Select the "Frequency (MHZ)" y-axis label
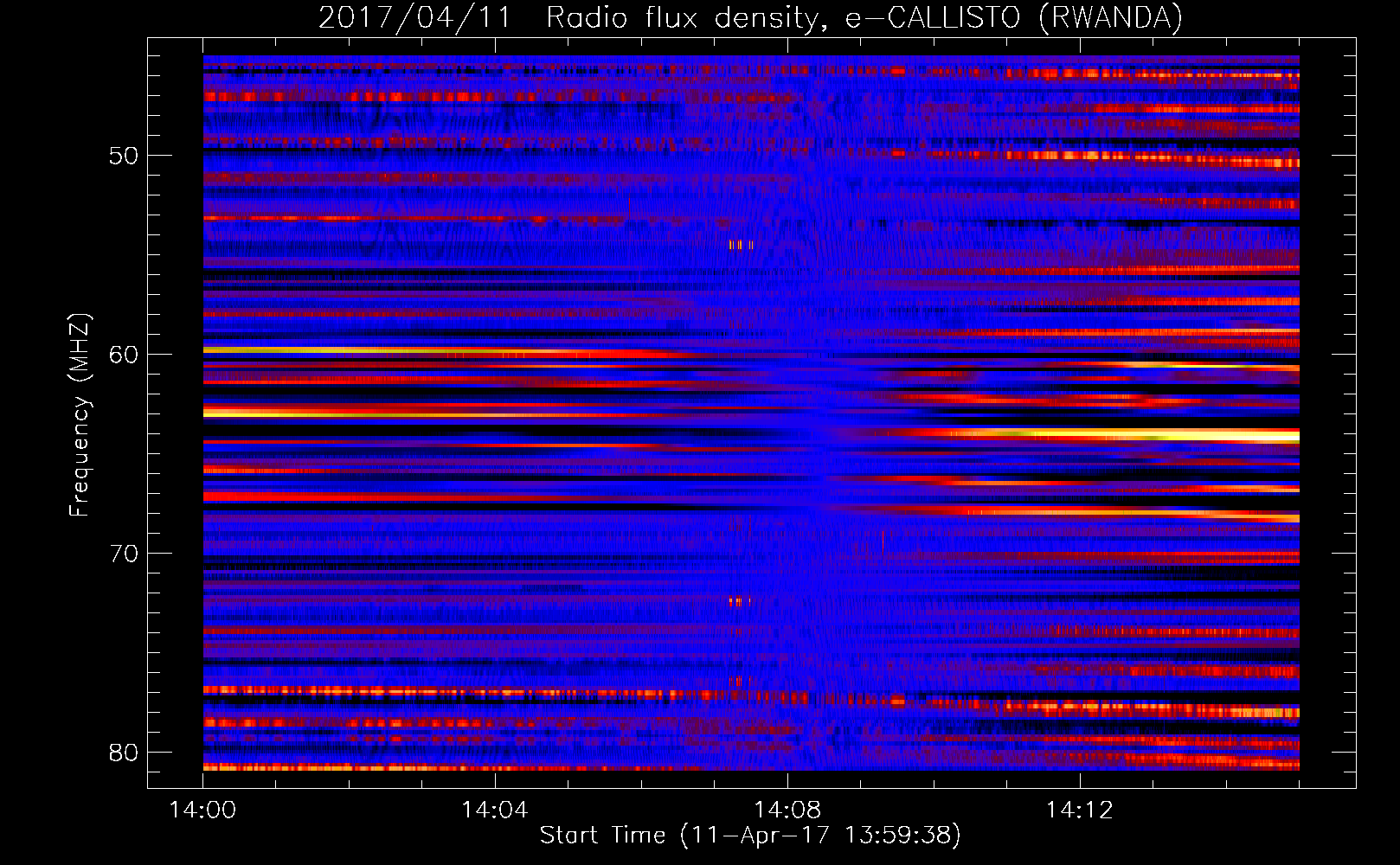Screen dimensions: 1400x865 pos(80,415)
